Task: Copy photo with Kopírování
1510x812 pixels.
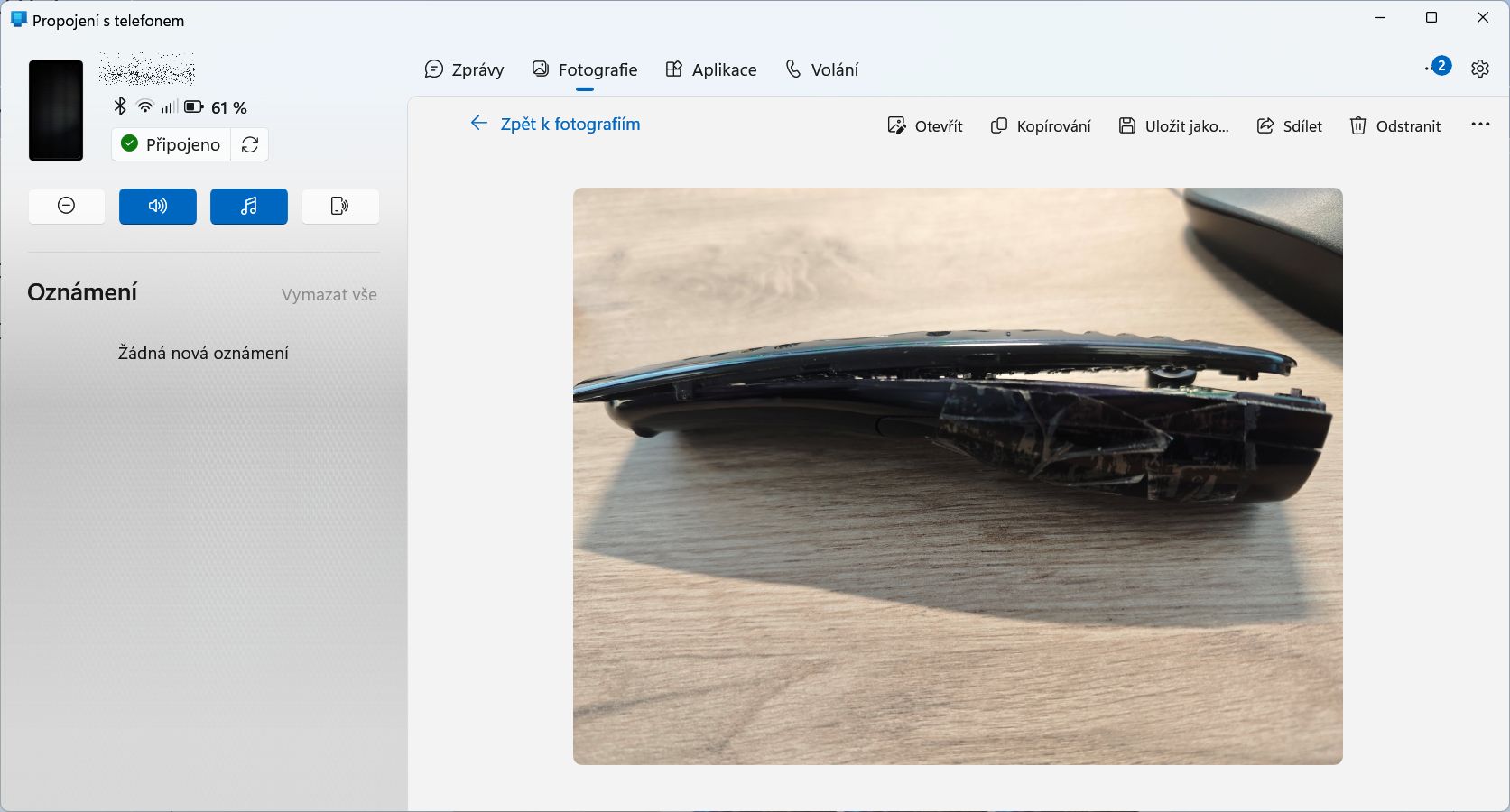Action: tap(1041, 126)
